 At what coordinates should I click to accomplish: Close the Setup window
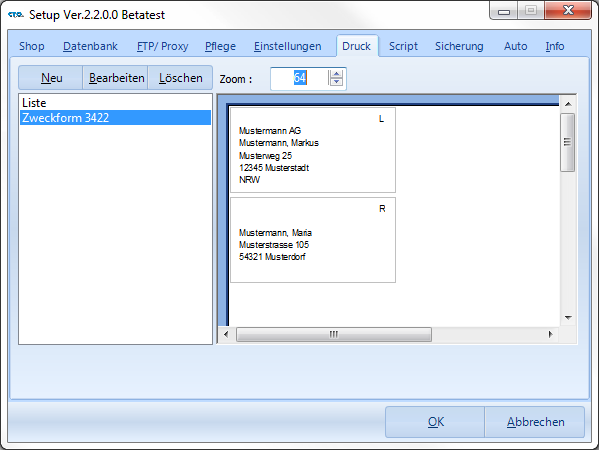568,10
